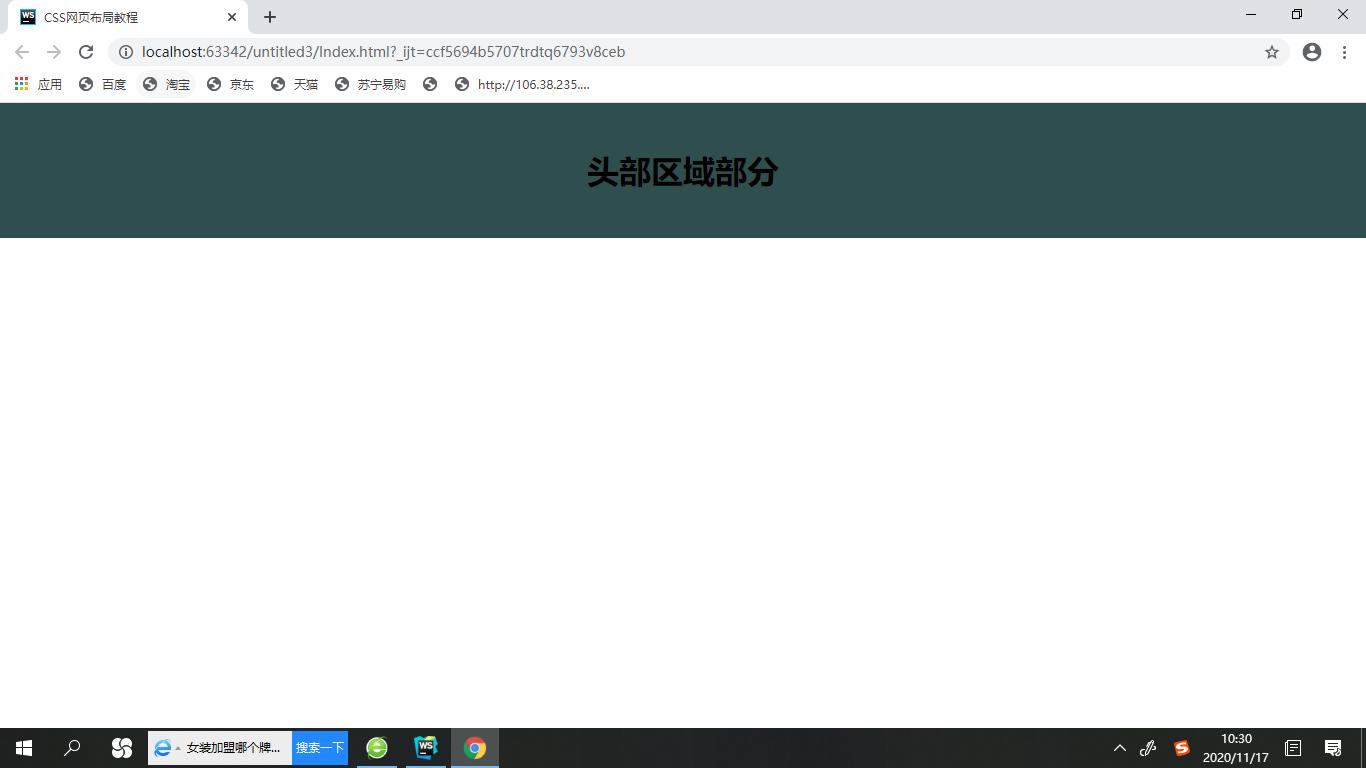Open the 应用 bookmarks apps grid
The image size is (1366, 768).
click(x=38, y=84)
